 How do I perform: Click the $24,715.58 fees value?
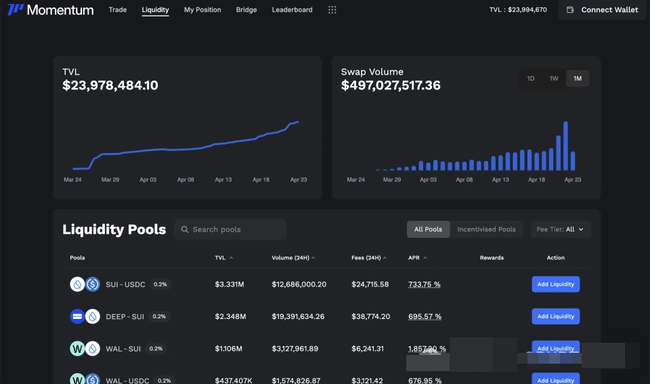point(370,284)
